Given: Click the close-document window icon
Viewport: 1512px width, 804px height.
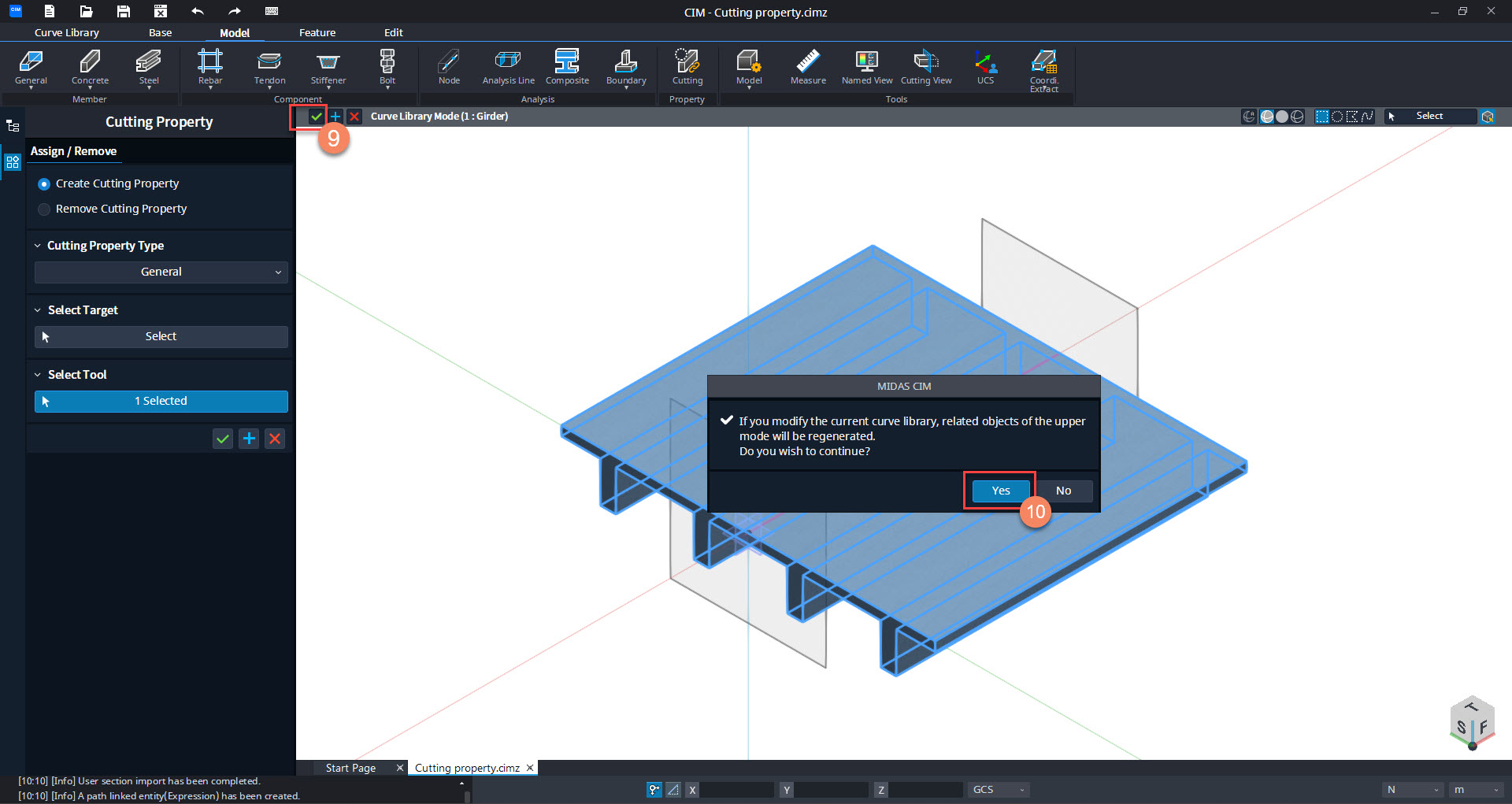Looking at the screenshot, I should coord(161,11).
